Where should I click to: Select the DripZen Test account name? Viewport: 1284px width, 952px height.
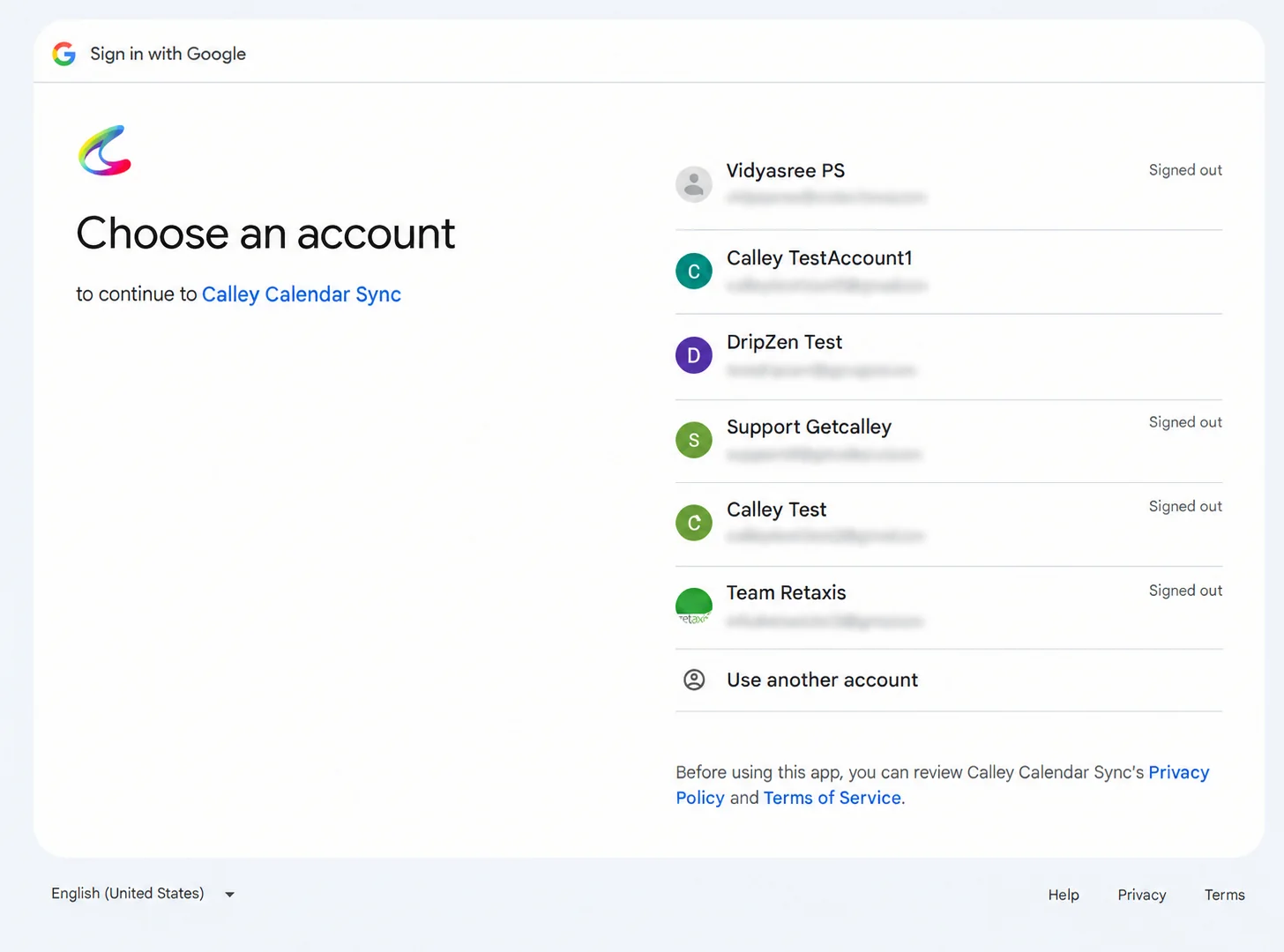(x=785, y=342)
